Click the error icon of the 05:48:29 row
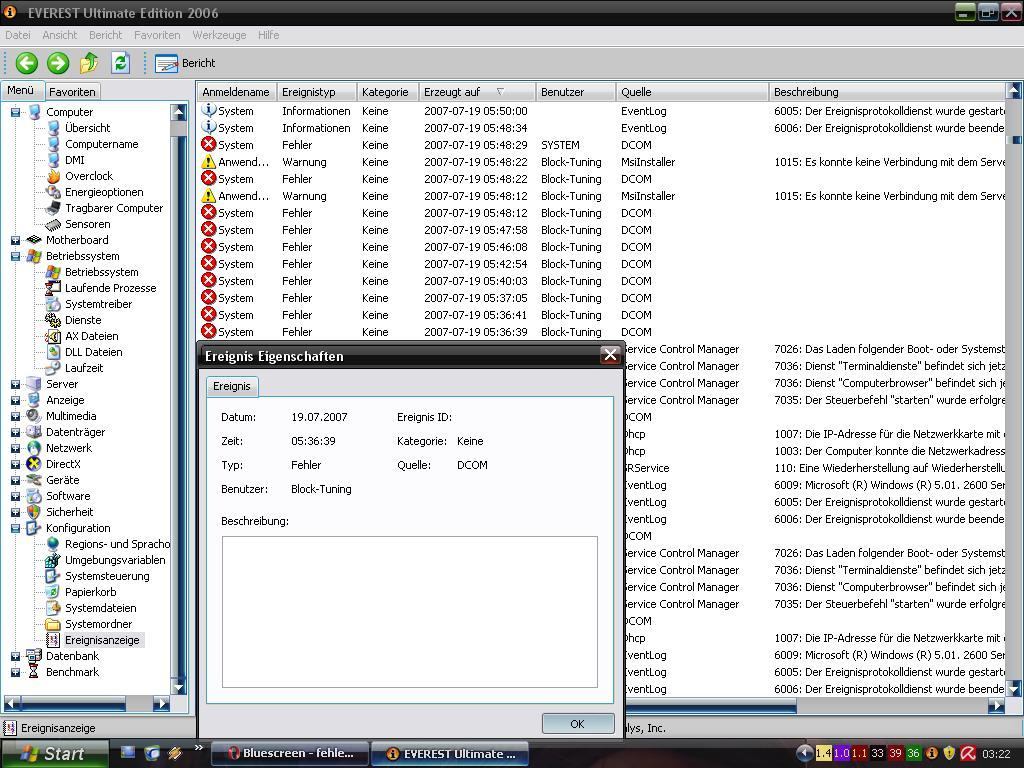This screenshot has height=768, width=1024. tap(208, 144)
